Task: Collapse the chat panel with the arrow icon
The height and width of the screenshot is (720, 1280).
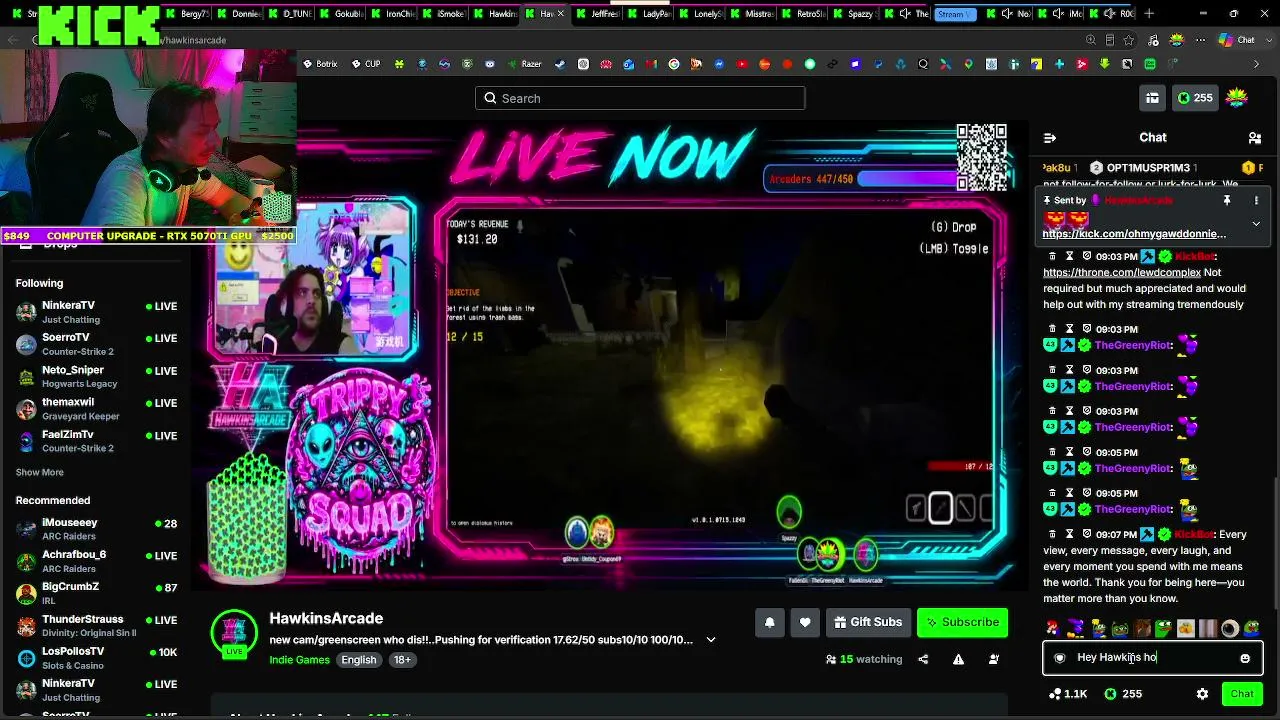Action: pyautogui.click(x=1050, y=138)
